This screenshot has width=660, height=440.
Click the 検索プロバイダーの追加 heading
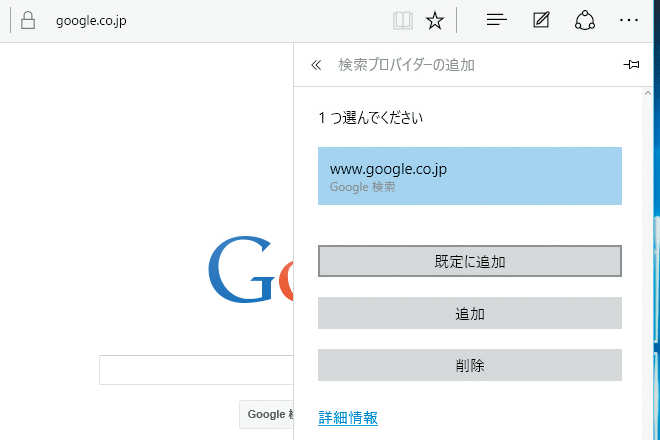coord(407,65)
